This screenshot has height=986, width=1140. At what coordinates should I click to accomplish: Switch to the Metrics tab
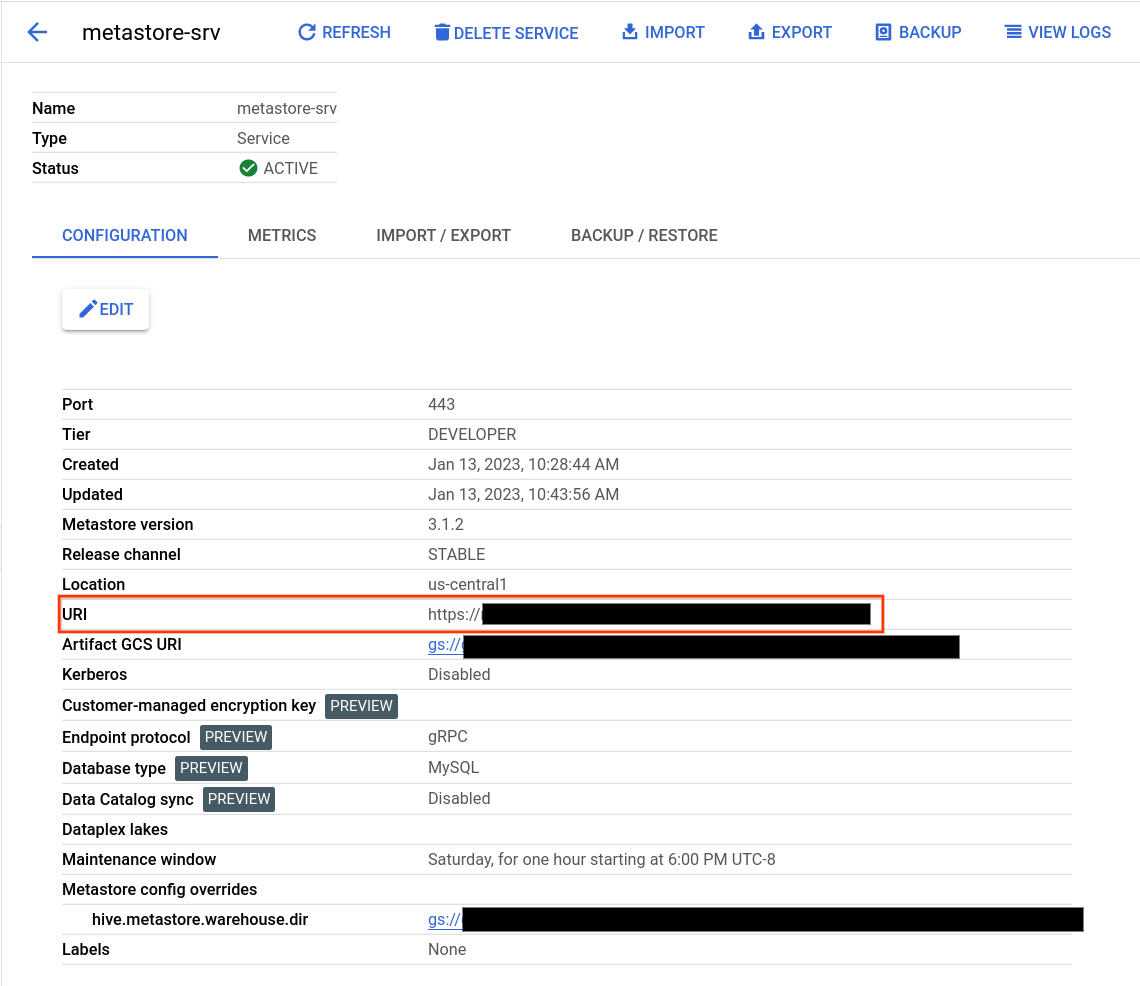pyautogui.click(x=281, y=235)
